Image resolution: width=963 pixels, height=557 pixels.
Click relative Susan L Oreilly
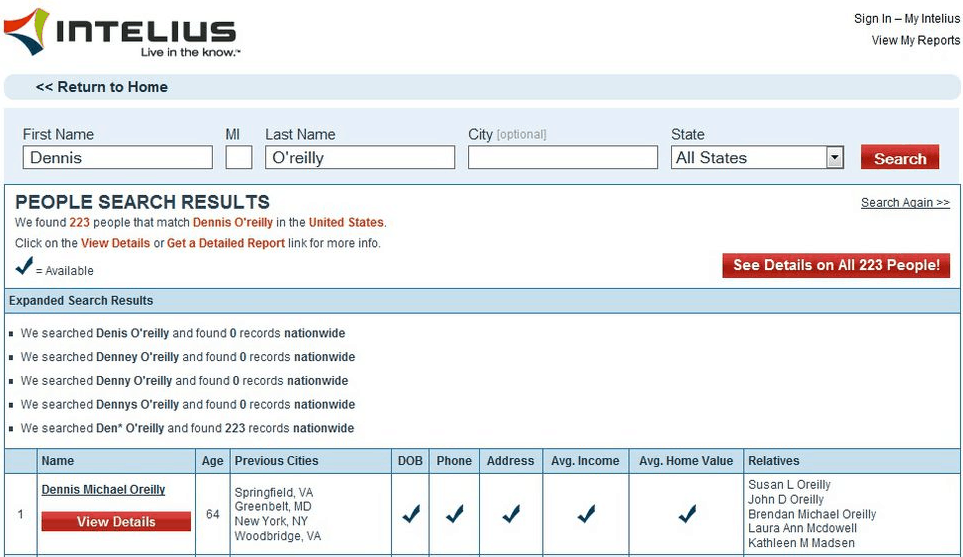[x=789, y=485]
